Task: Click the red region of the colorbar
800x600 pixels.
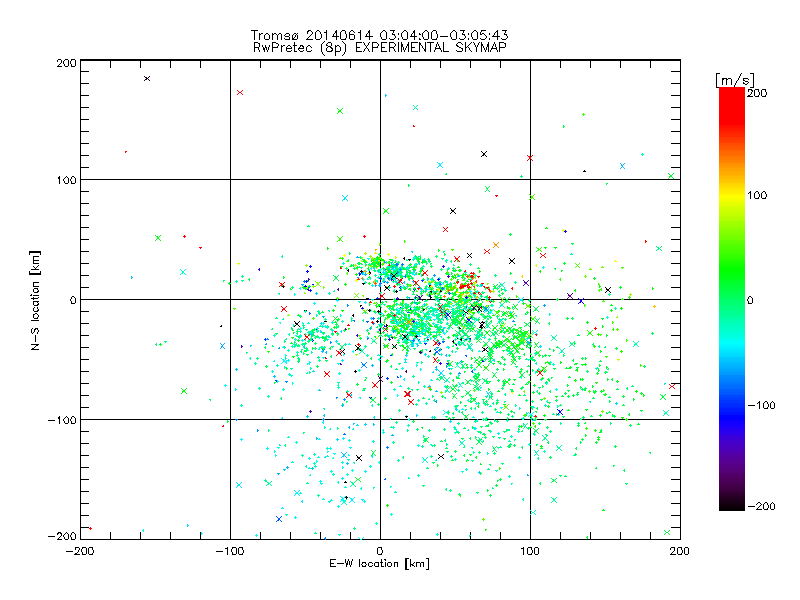Action: [732, 105]
